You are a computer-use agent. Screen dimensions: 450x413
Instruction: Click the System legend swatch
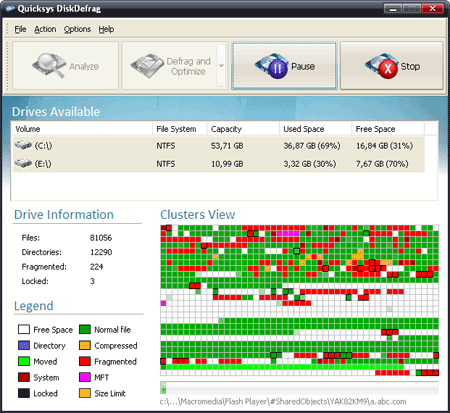(x=24, y=377)
